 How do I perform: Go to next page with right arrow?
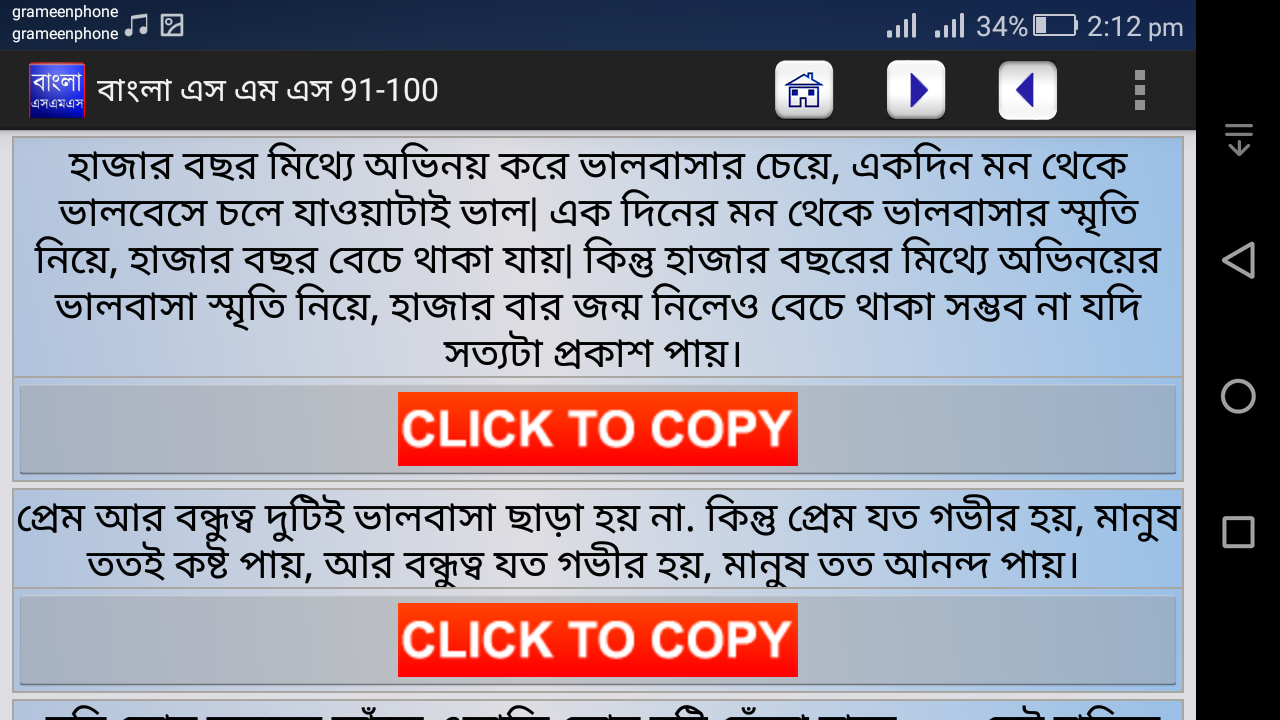(916, 90)
